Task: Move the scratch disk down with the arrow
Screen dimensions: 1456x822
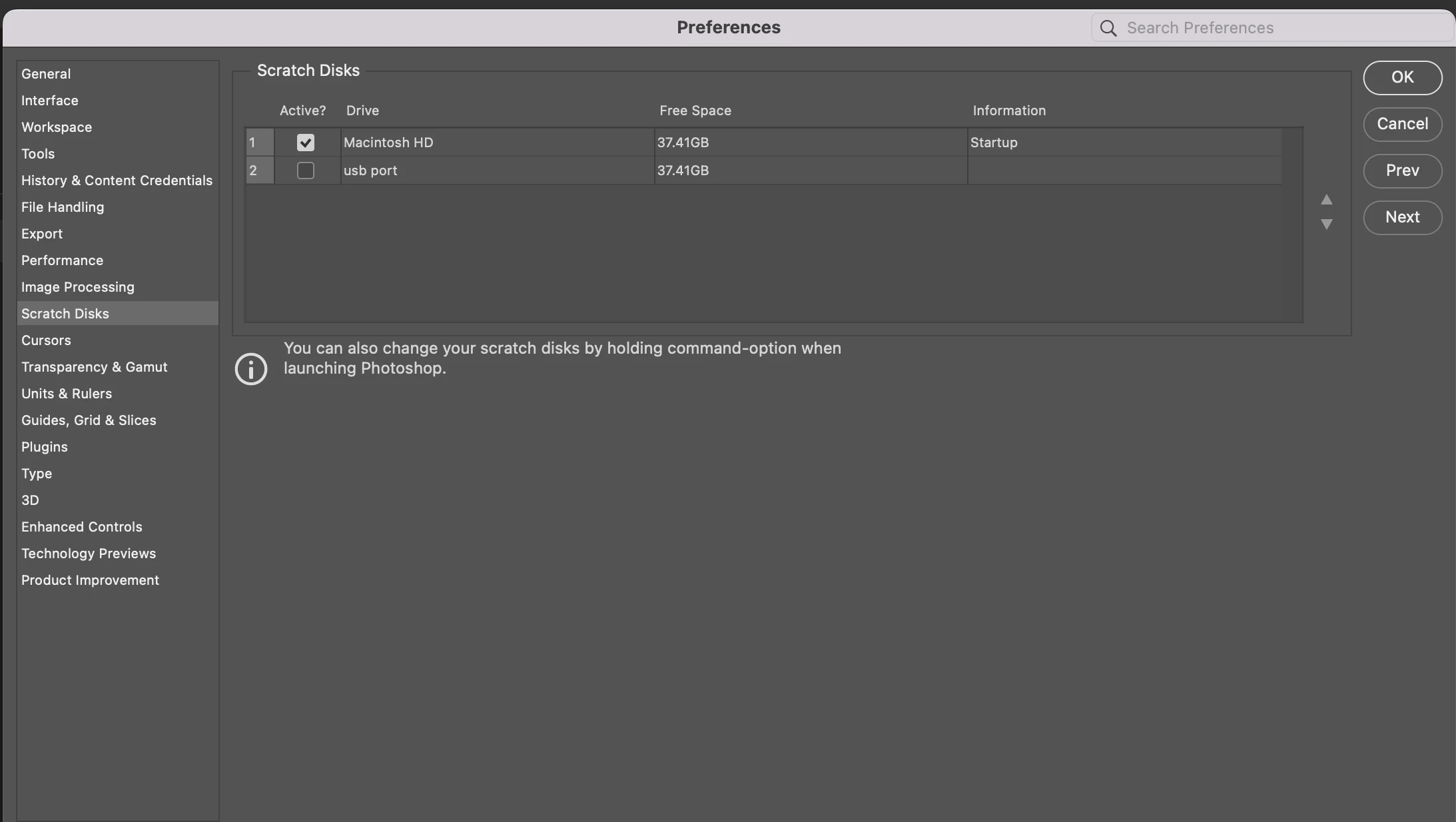Action: point(1326,224)
